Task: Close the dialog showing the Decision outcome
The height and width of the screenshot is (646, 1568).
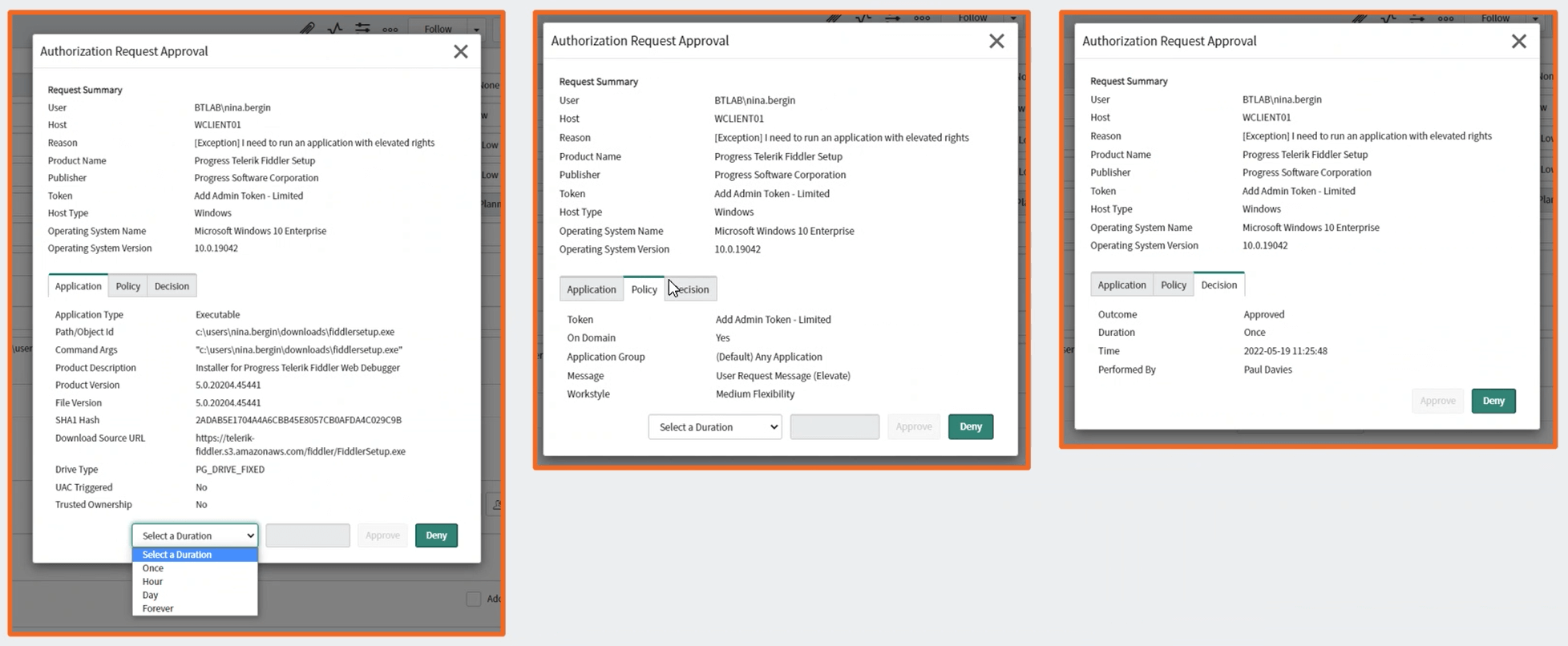Action: [1518, 42]
